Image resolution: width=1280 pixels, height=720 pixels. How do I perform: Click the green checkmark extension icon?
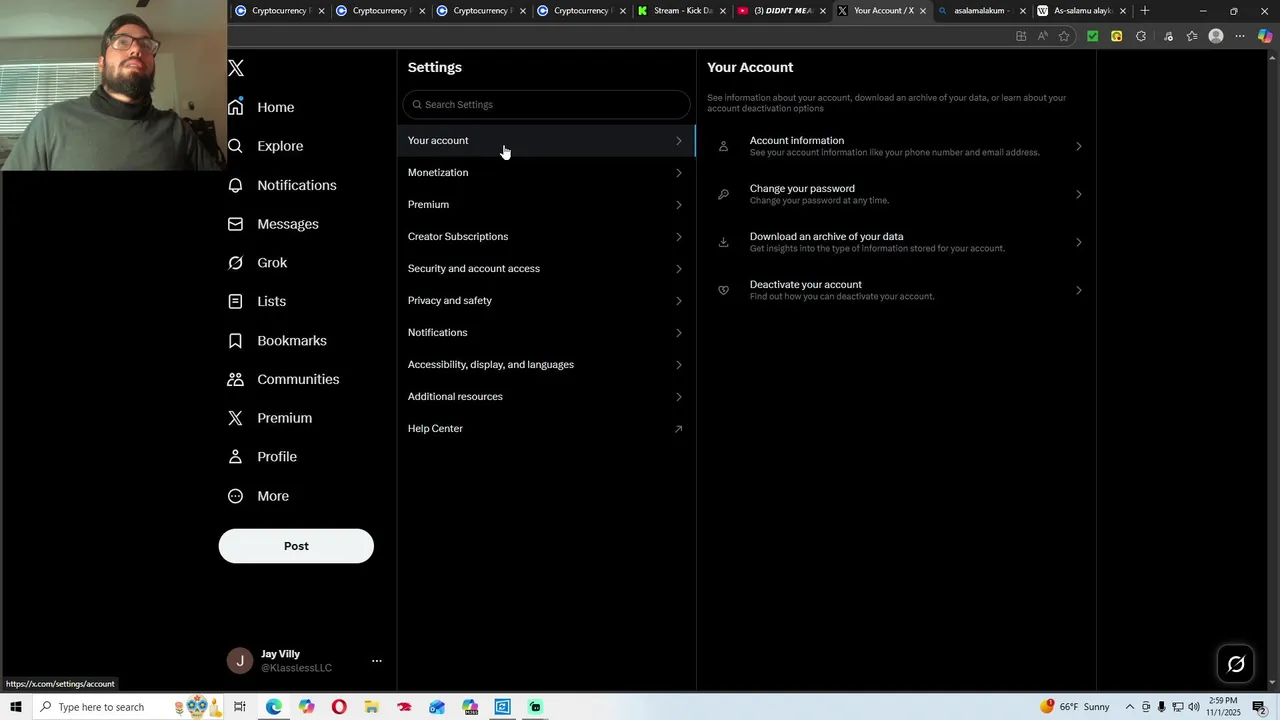point(1093,36)
